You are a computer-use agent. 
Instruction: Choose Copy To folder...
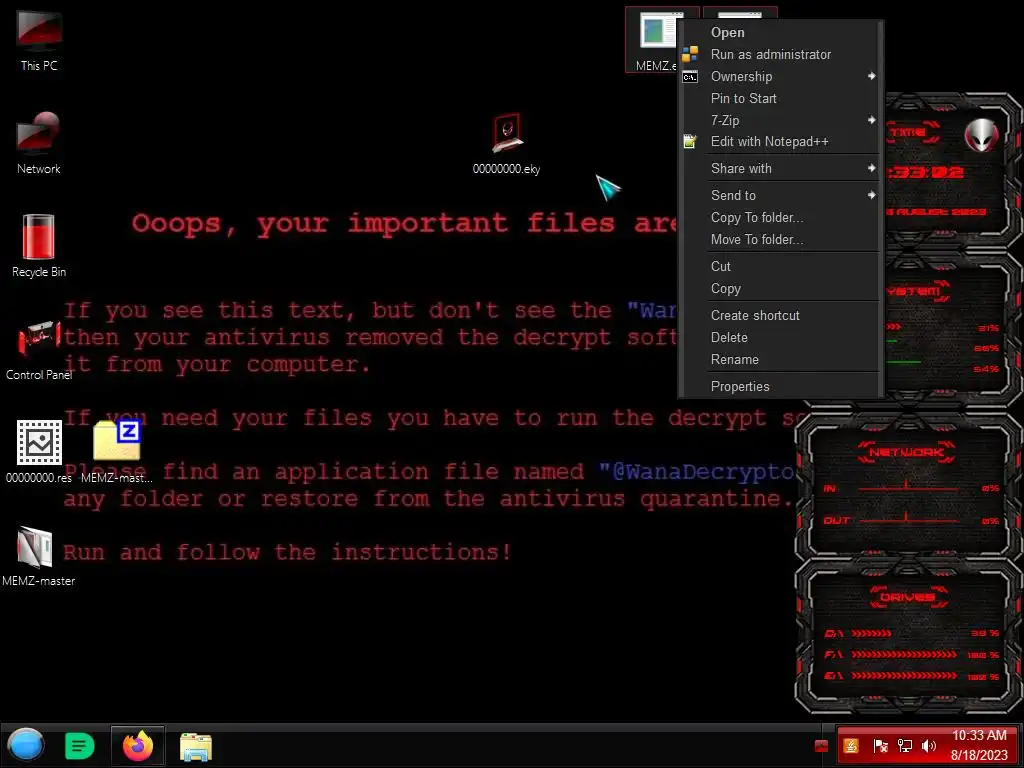780,217
